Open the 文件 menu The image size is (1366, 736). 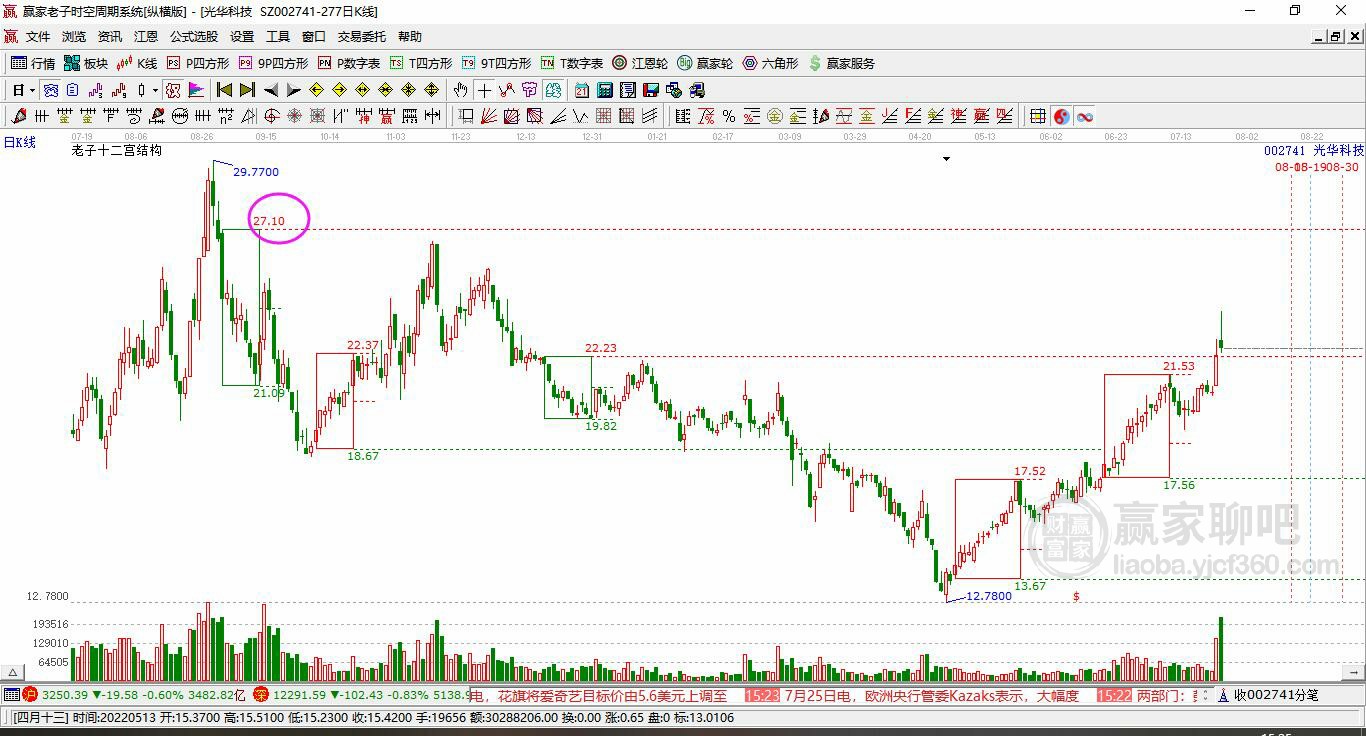[38, 37]
